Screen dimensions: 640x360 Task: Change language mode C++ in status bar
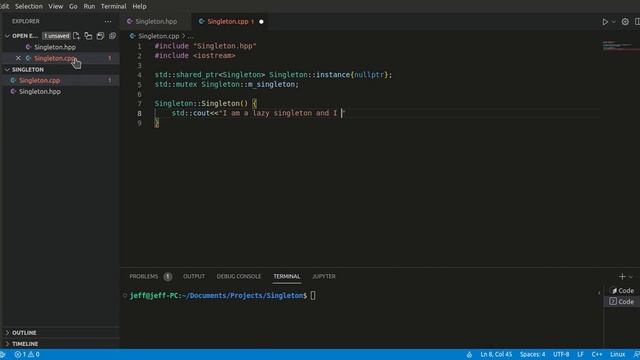(x=597, y=354)
